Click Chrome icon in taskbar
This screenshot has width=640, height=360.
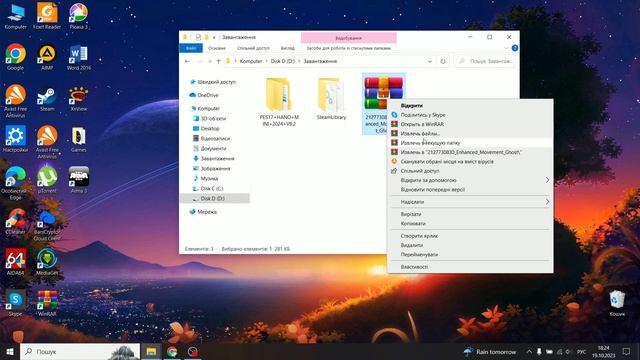pos(172,351)
